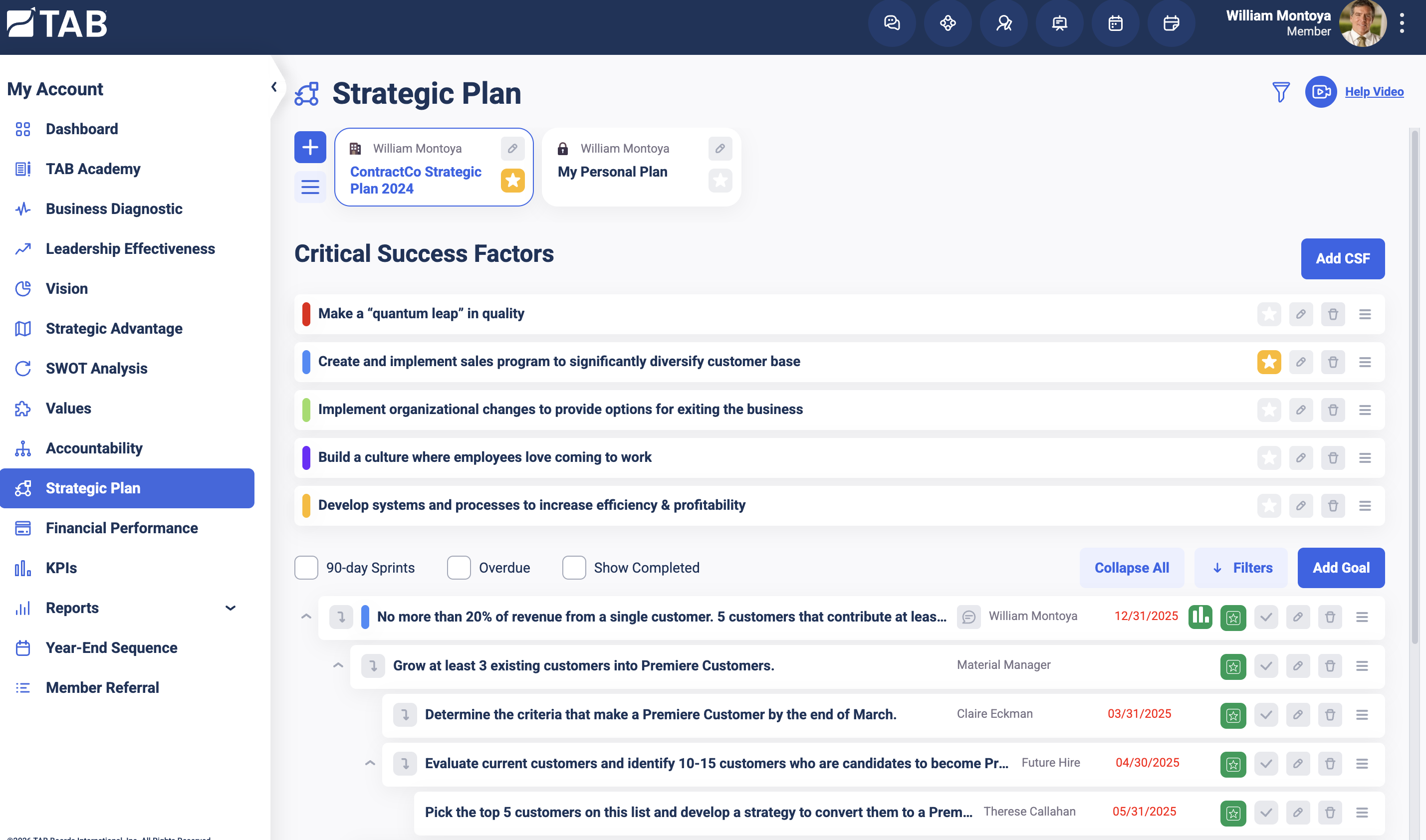Open the green KPI chart icon on revenue goal
Viewport: 1426px width, 840px height.
[1200, 617]
